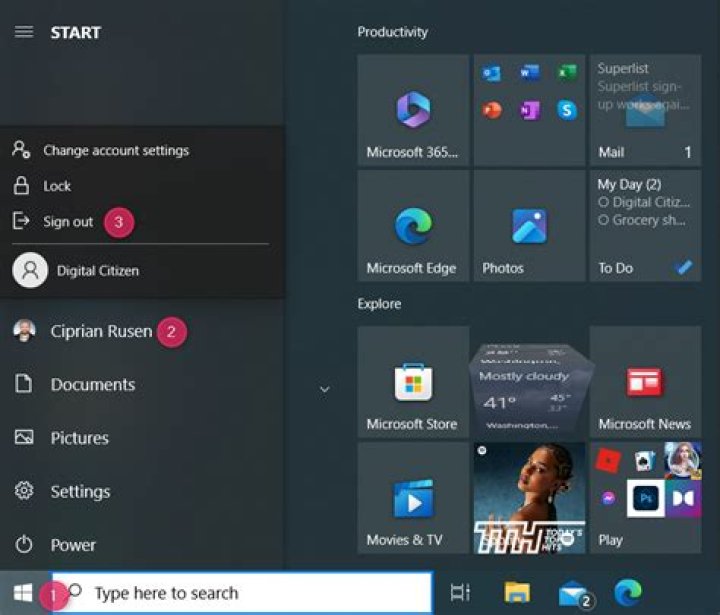Image resolution: width=720 pixels, height=615 pixels.
Task: Open the Ciprian Rusen account menu
Action: click(x=100, y=331)
